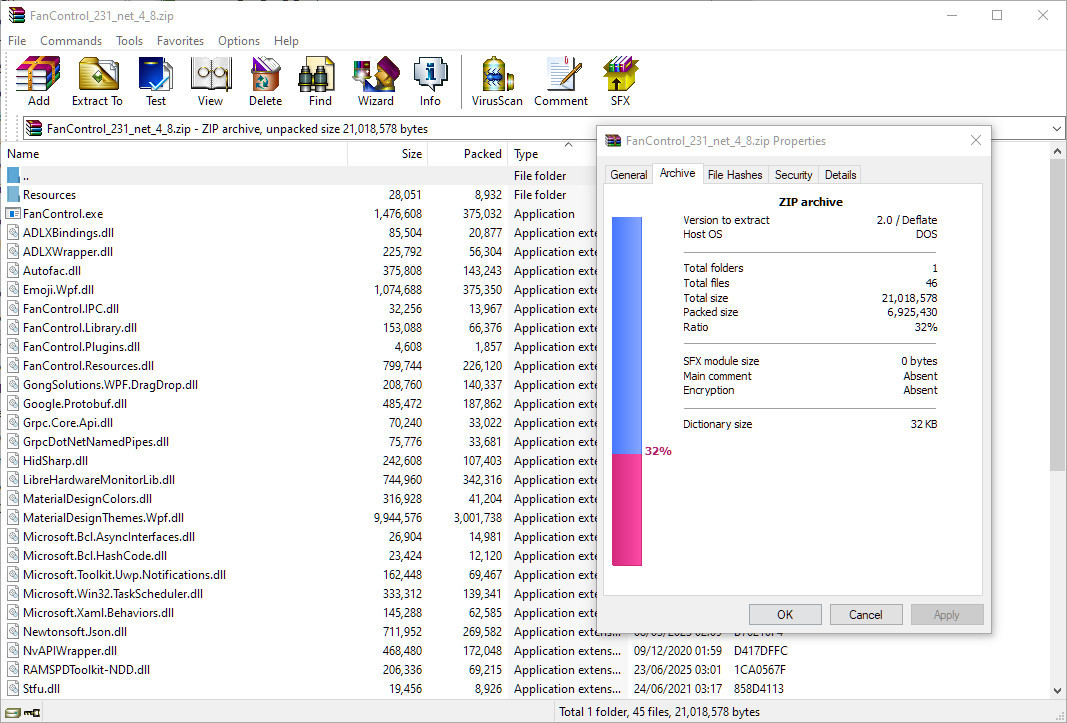Viewport: 1067px width, 723px height.
Task: Click the HidSharp.dll file icon
Action: tap(13, 461)
